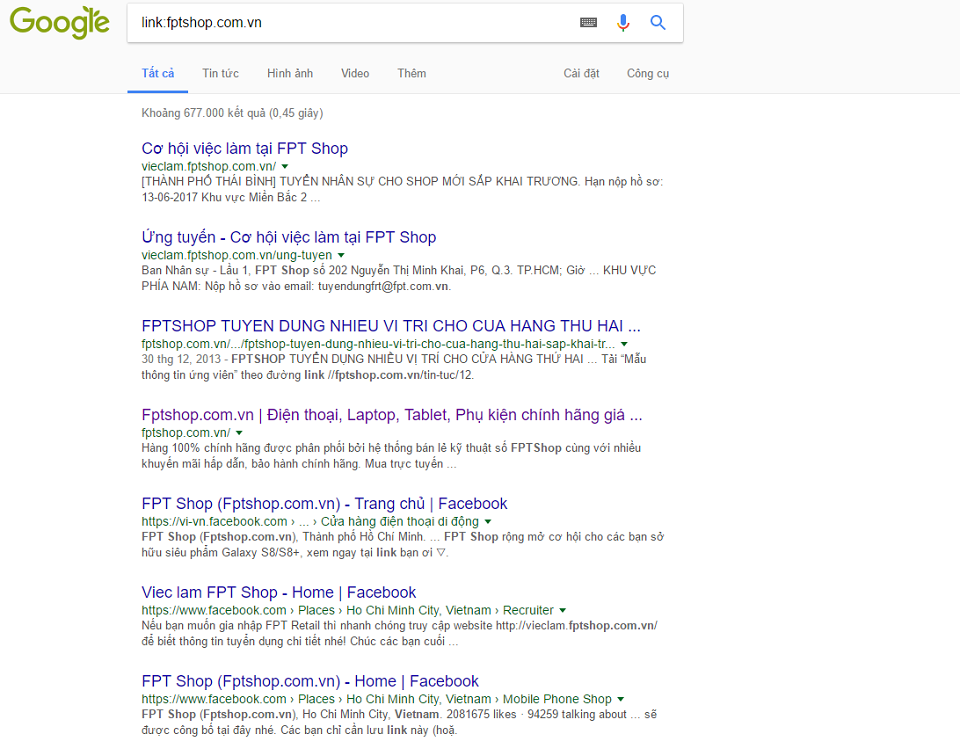Open the on-screen keyboard icon
This screenshot has width=960, height=756.
(588, 23)
